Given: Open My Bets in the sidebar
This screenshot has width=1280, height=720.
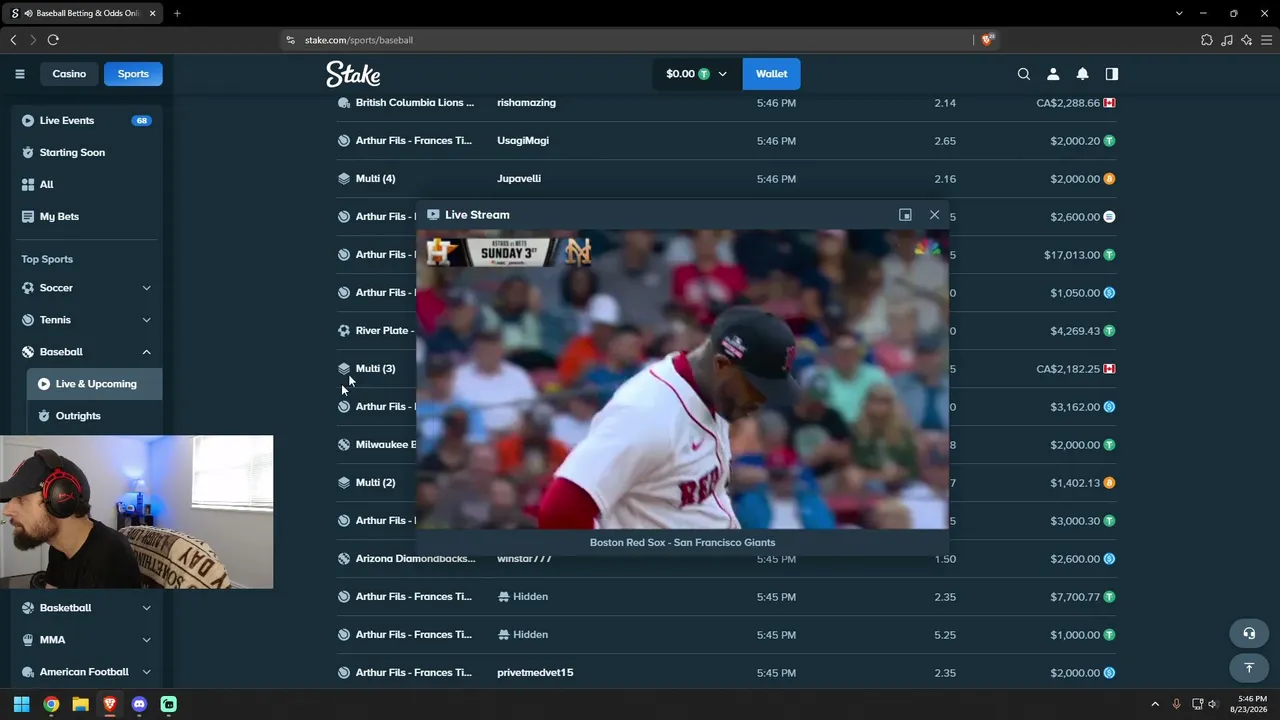Looking at the screenshot, I should click(x=87, y=217).
